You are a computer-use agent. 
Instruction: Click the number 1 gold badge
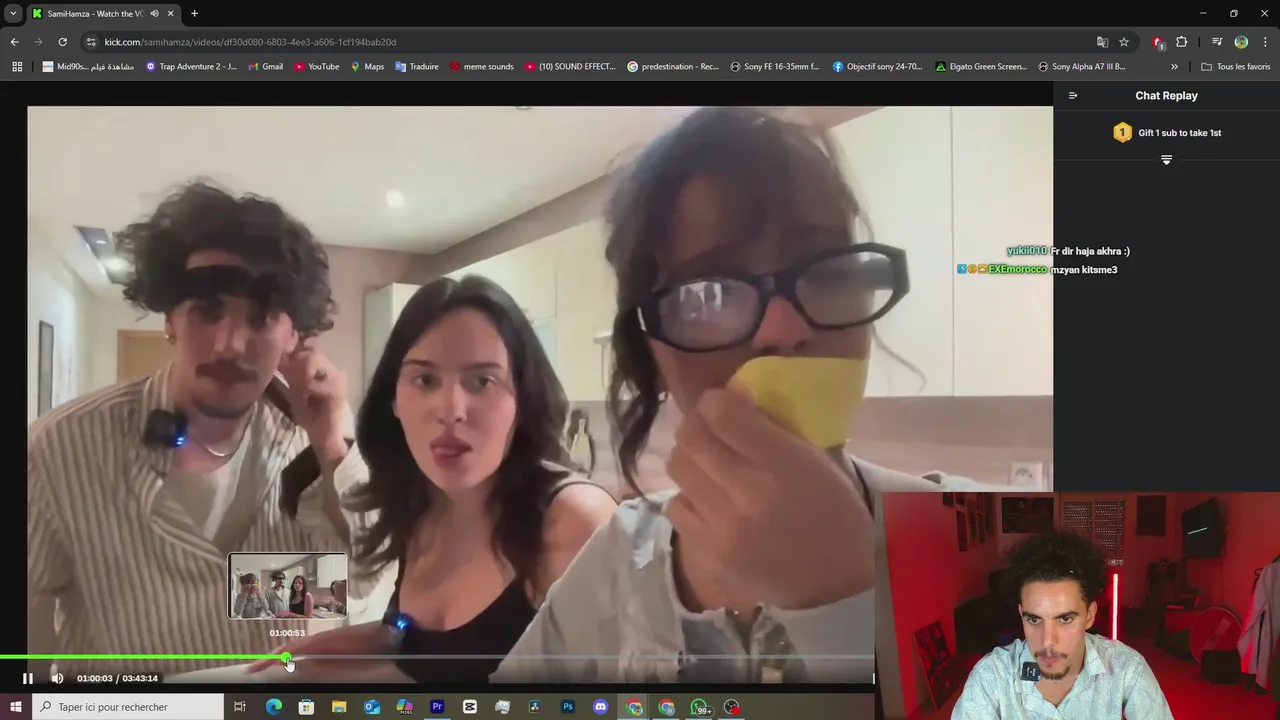(x=1122, y=132)
